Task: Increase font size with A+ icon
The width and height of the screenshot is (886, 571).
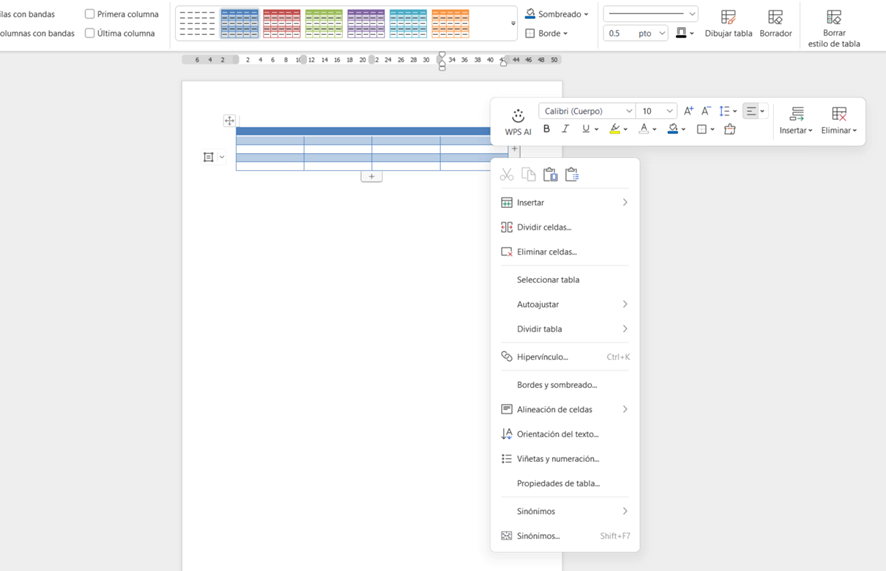Action: tap(688, 111)
